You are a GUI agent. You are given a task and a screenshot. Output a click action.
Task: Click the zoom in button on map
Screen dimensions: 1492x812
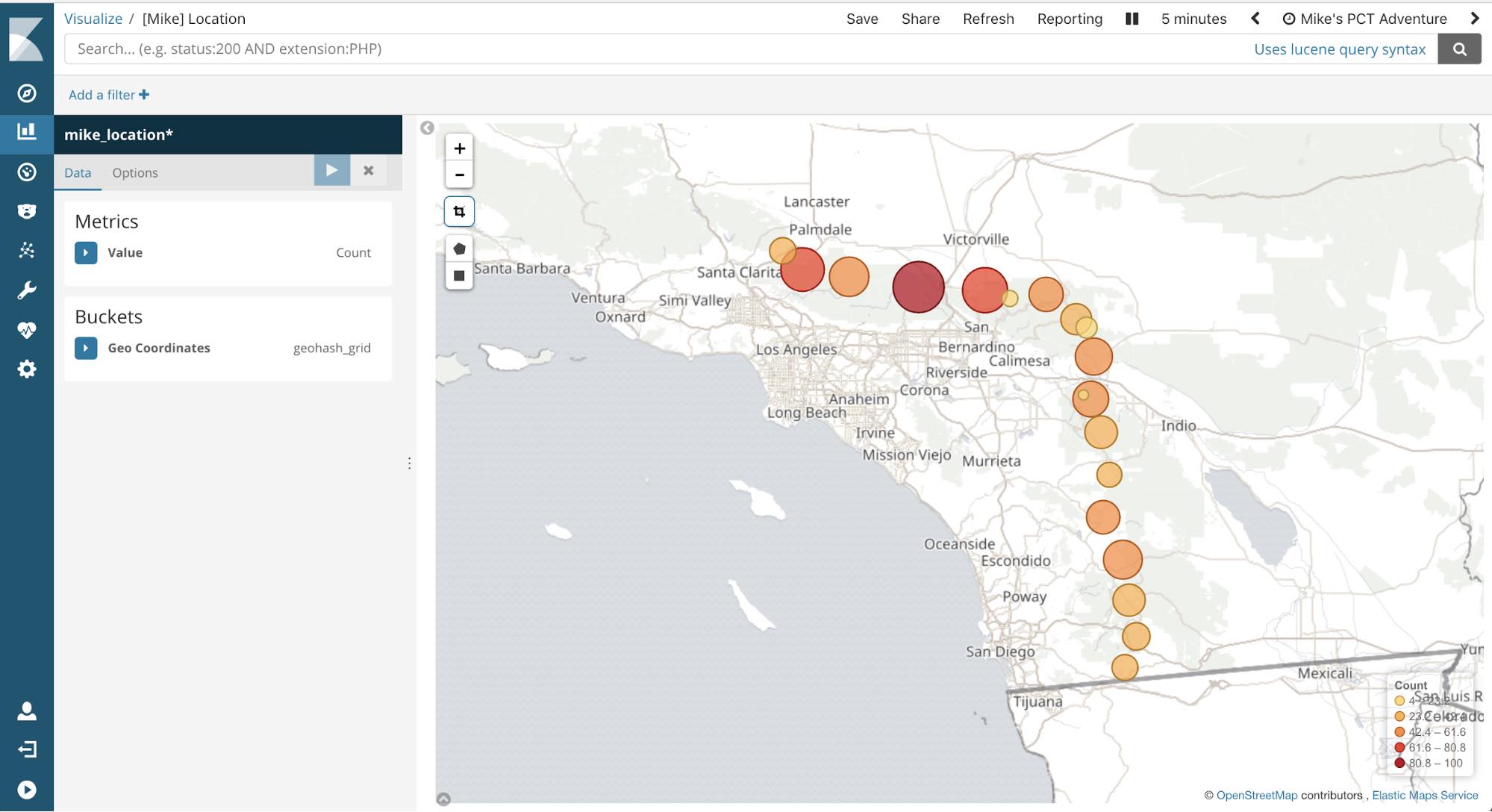[458, 147]
